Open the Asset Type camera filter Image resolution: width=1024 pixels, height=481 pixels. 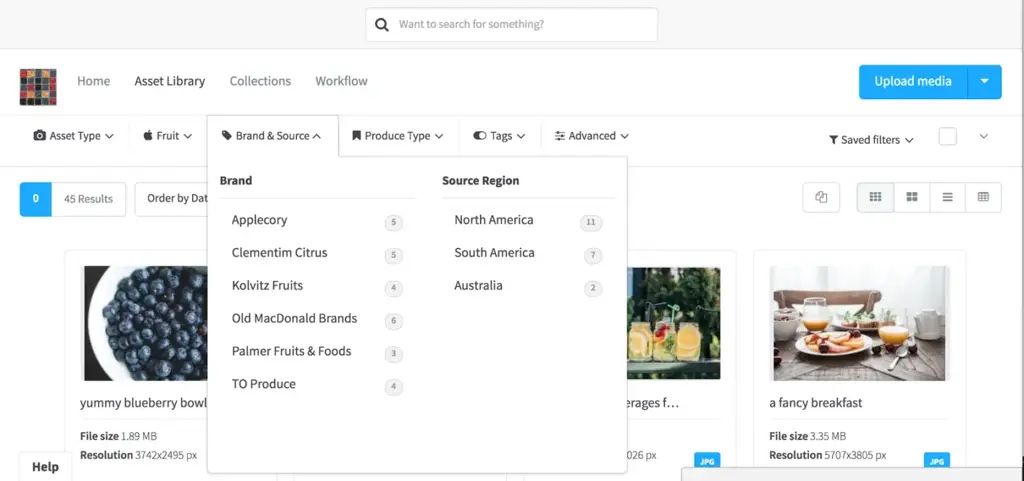click(x=74, y=136)
